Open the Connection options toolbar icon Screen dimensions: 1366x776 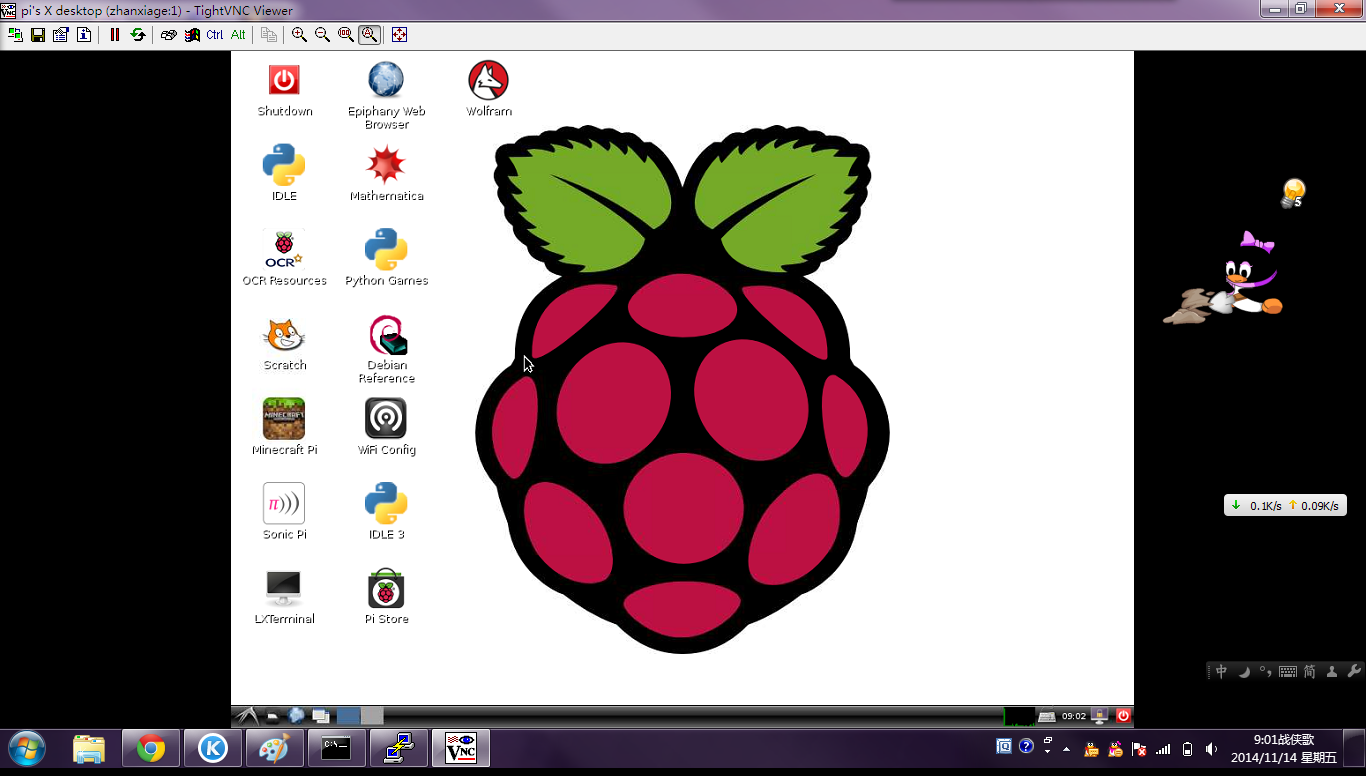[60, 35]
